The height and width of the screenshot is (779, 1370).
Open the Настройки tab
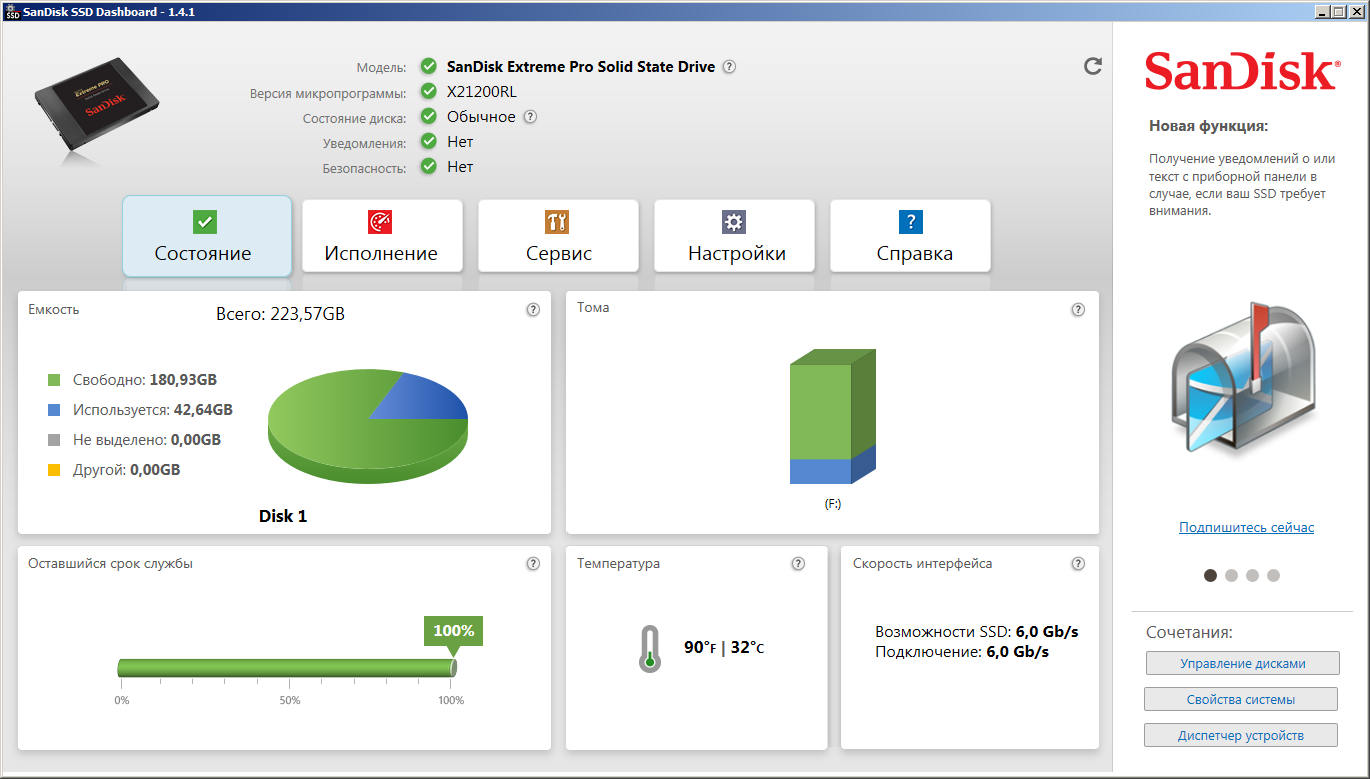pyautogui.click(x=734, y=236)
